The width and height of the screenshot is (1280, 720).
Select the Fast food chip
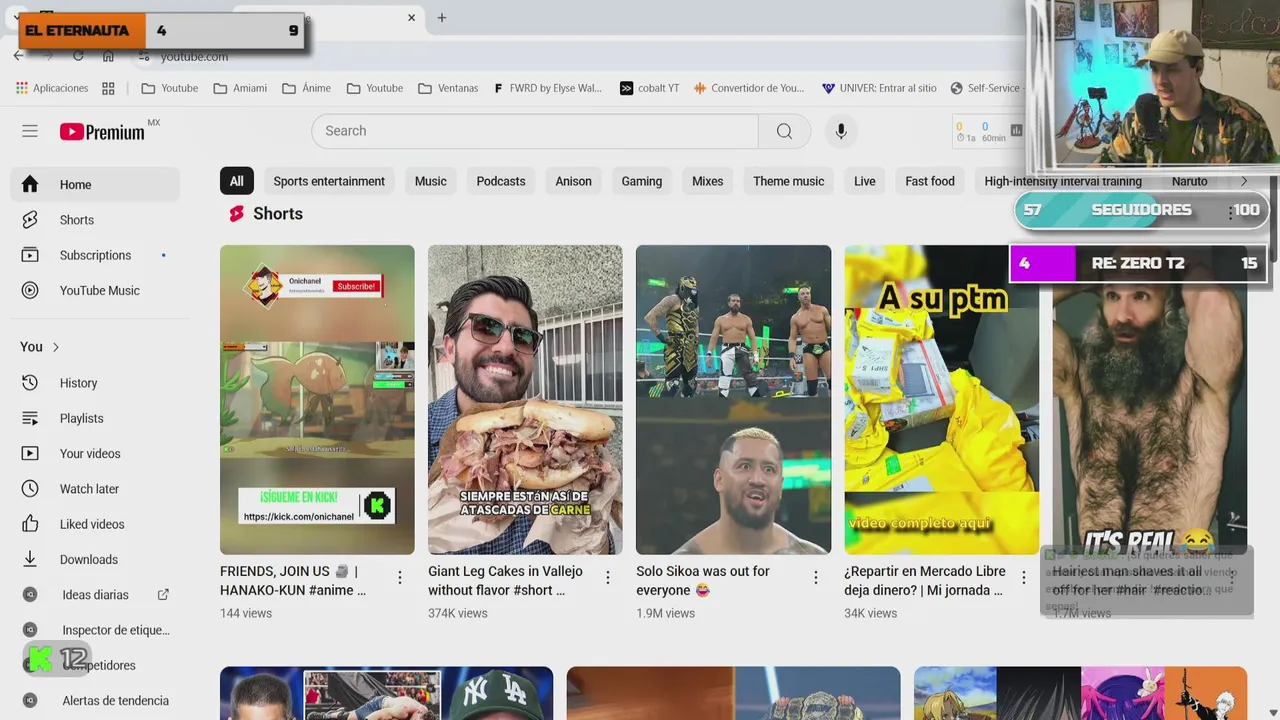pyautogui.click(x=930, y=181)
